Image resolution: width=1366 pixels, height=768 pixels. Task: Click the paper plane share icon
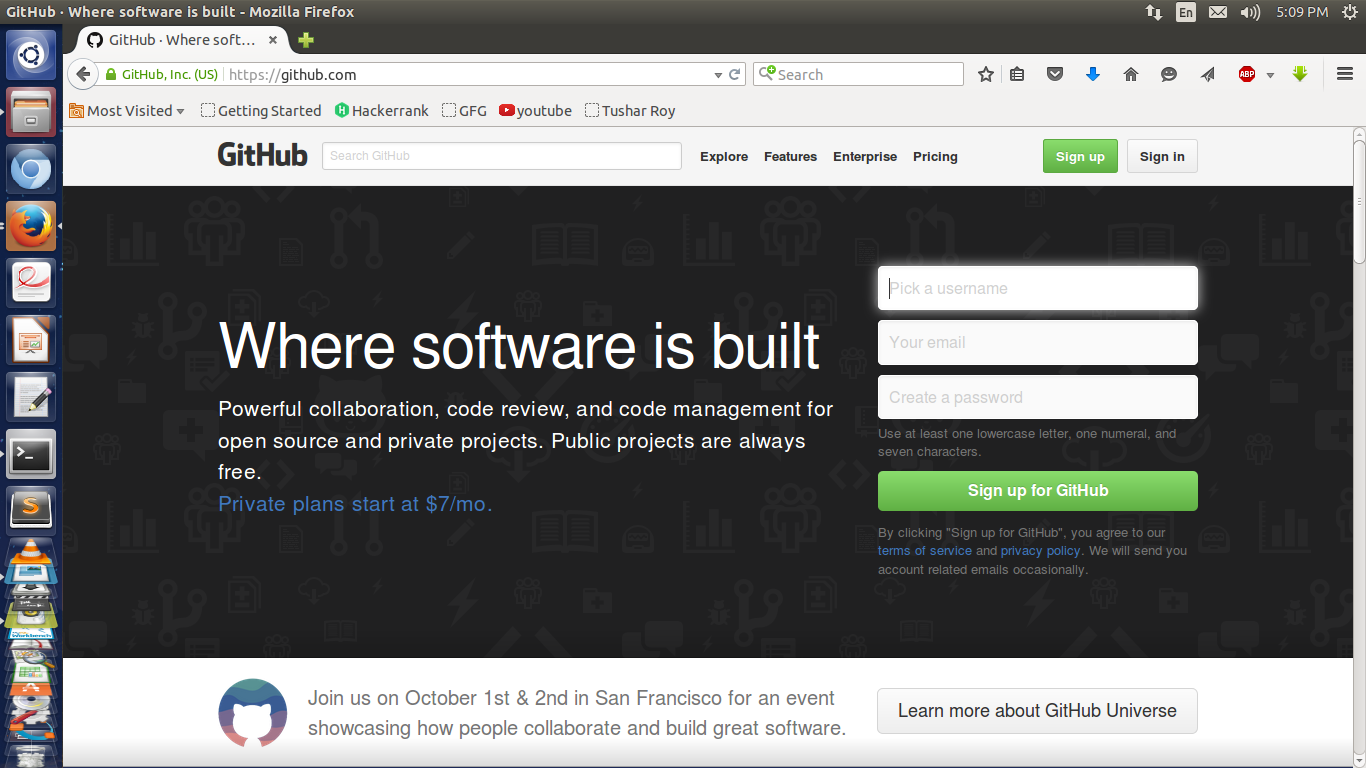(x=1208, y=74)
